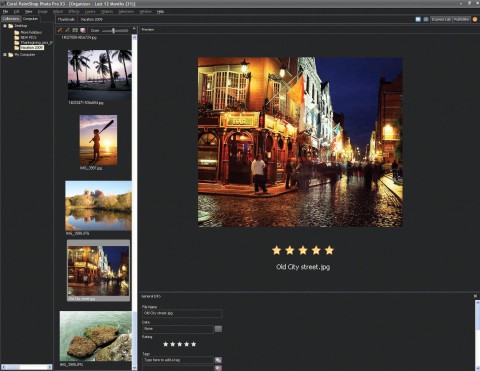Adjust the thumbnail Zoom slider
This screenshot has height=371, width=480.
(x=114, y=31)
